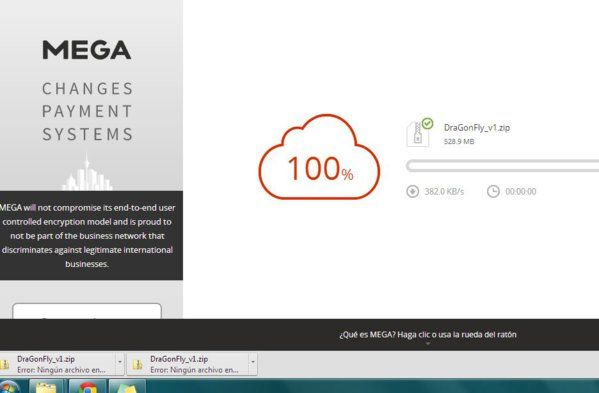599x393 pixels.
Task: Click the download progress bar
Action: pyautogui.click(x=502, y=166)
